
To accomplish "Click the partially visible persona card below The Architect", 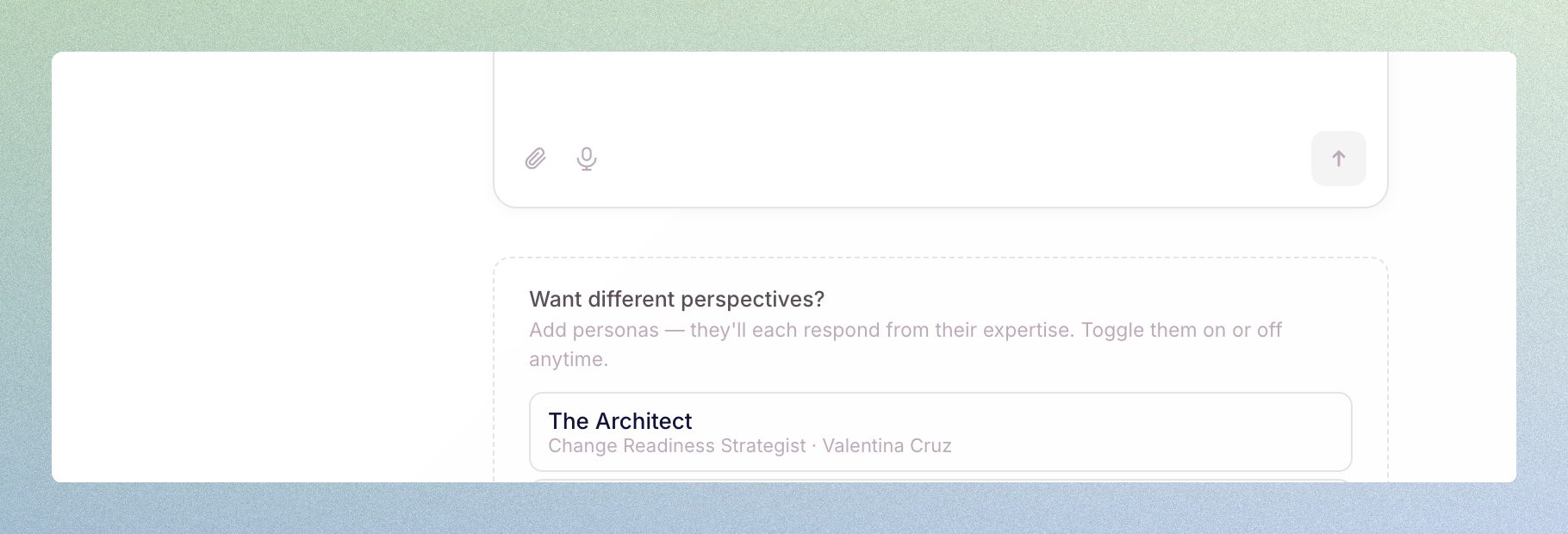I will tap(939, 481).
